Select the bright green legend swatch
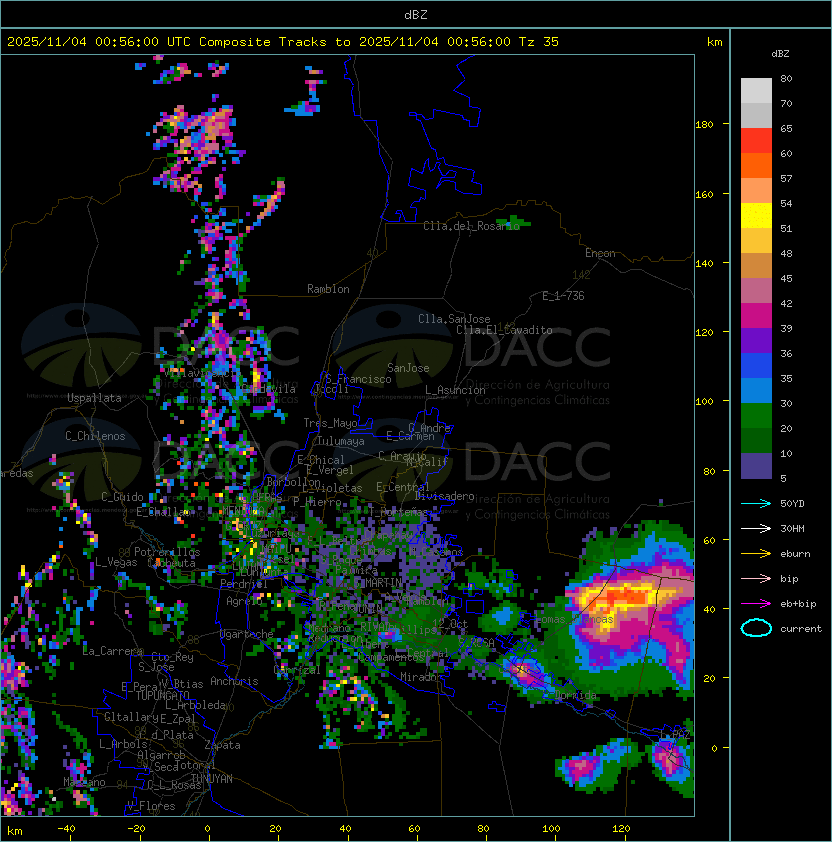Screen dimensions: 832x842 coord(756,416)
